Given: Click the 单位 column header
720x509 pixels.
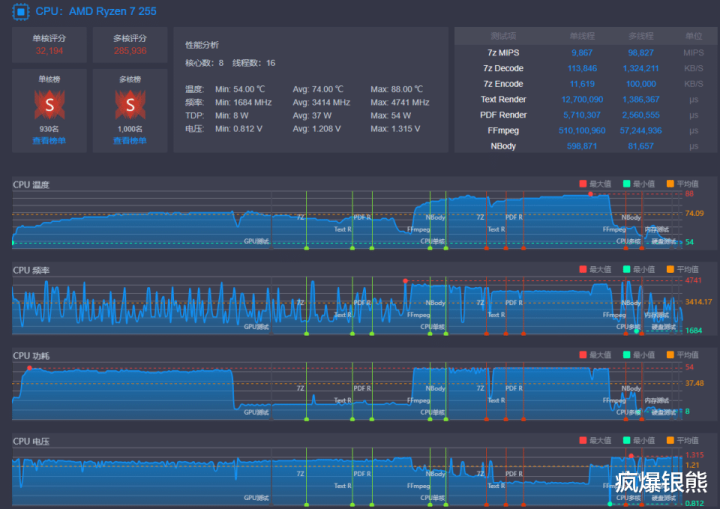Looking at the screenshot, I should pos(693,36).
